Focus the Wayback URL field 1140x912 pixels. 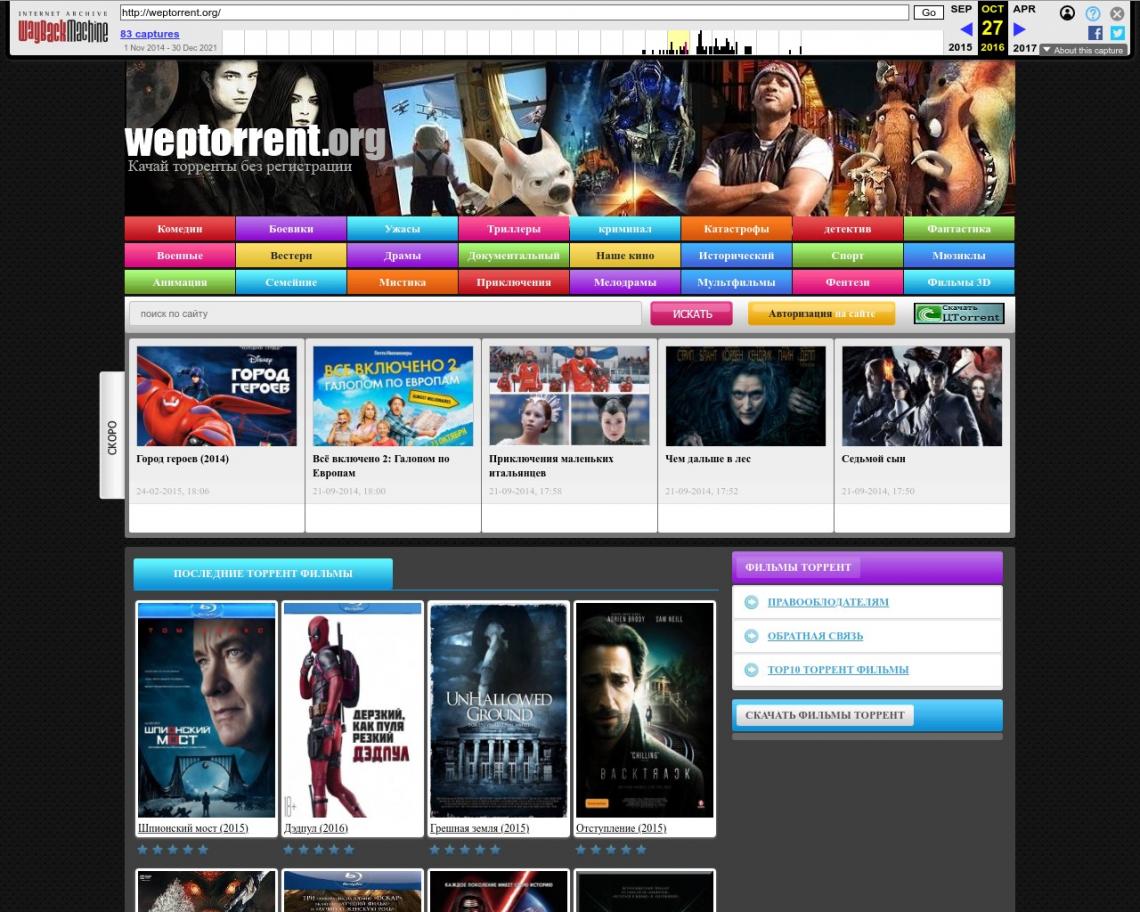point(514,12)
